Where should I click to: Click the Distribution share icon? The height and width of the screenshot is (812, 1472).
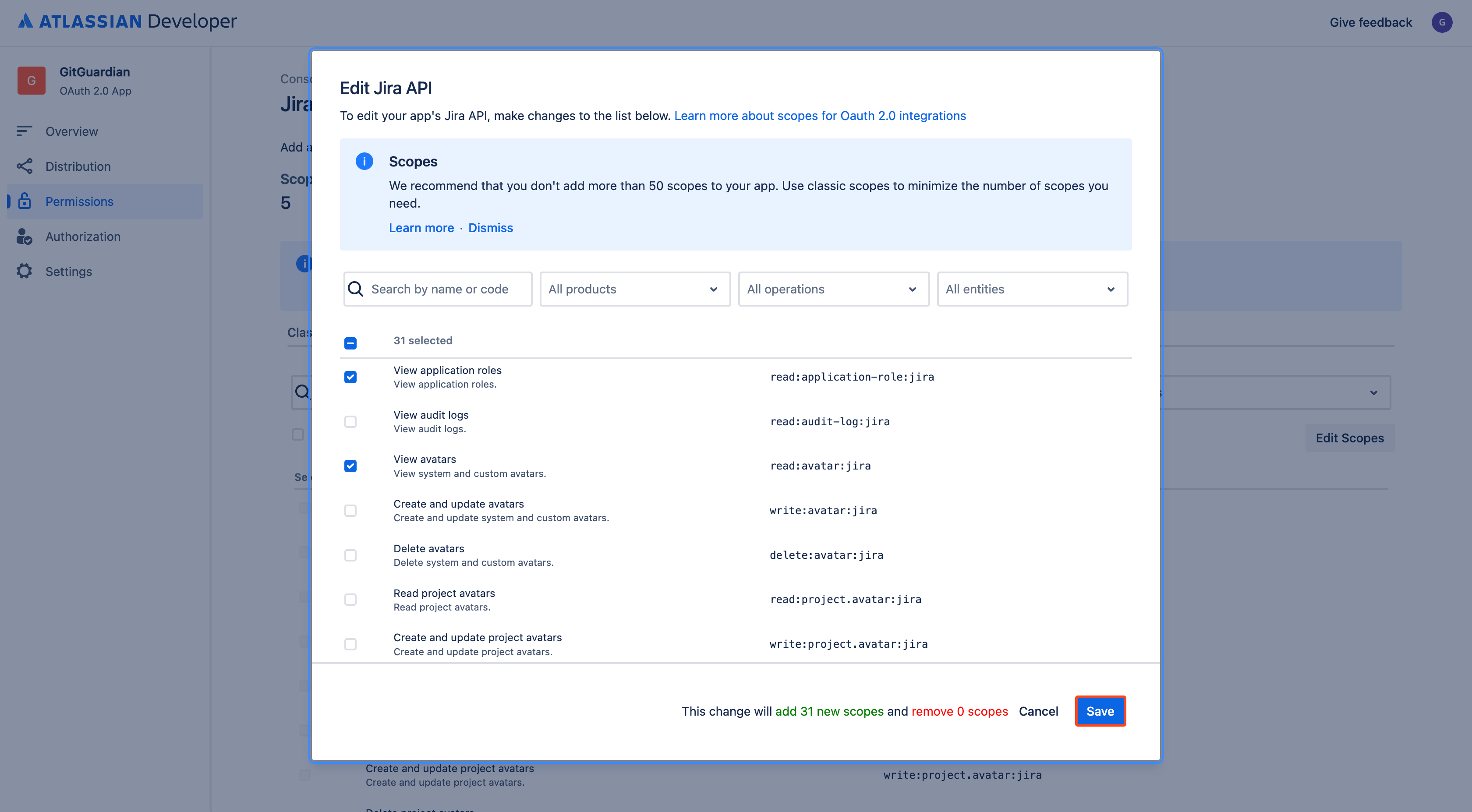[x=24, y=166]
